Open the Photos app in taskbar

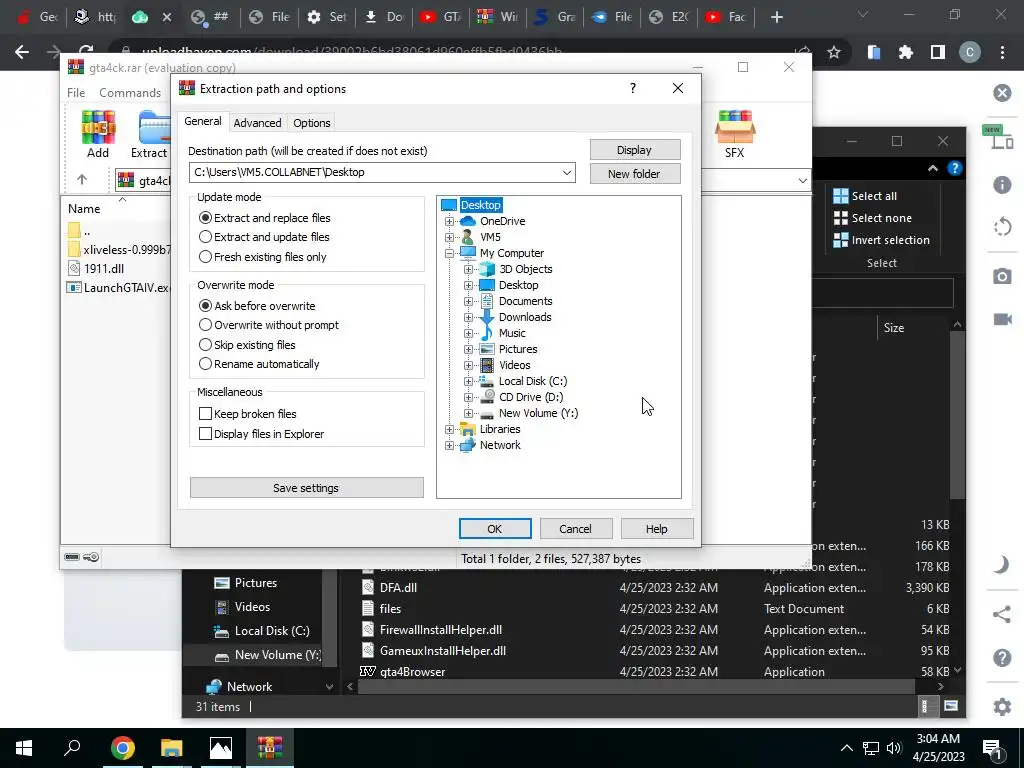click(x=221, y=748)
